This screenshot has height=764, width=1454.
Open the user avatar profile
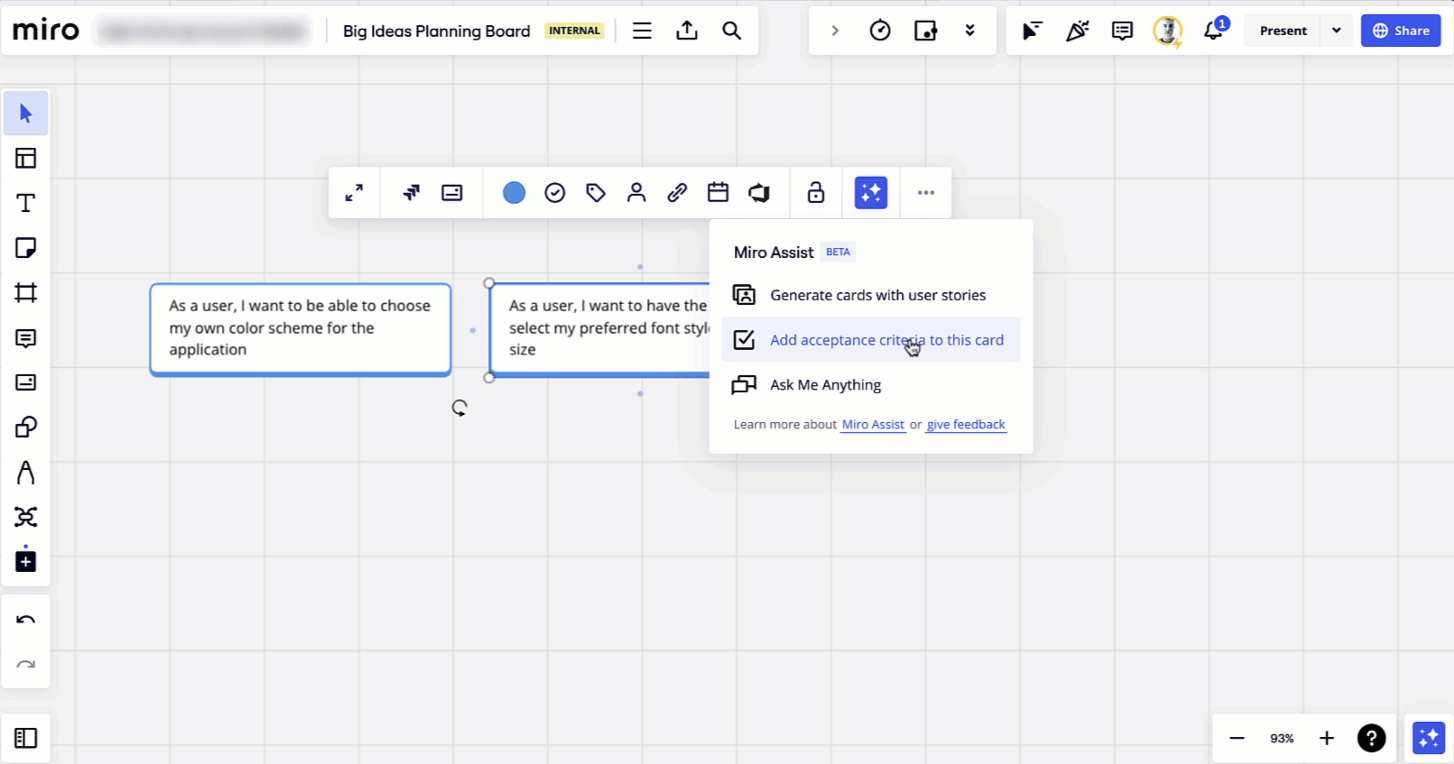(1167, 31)
